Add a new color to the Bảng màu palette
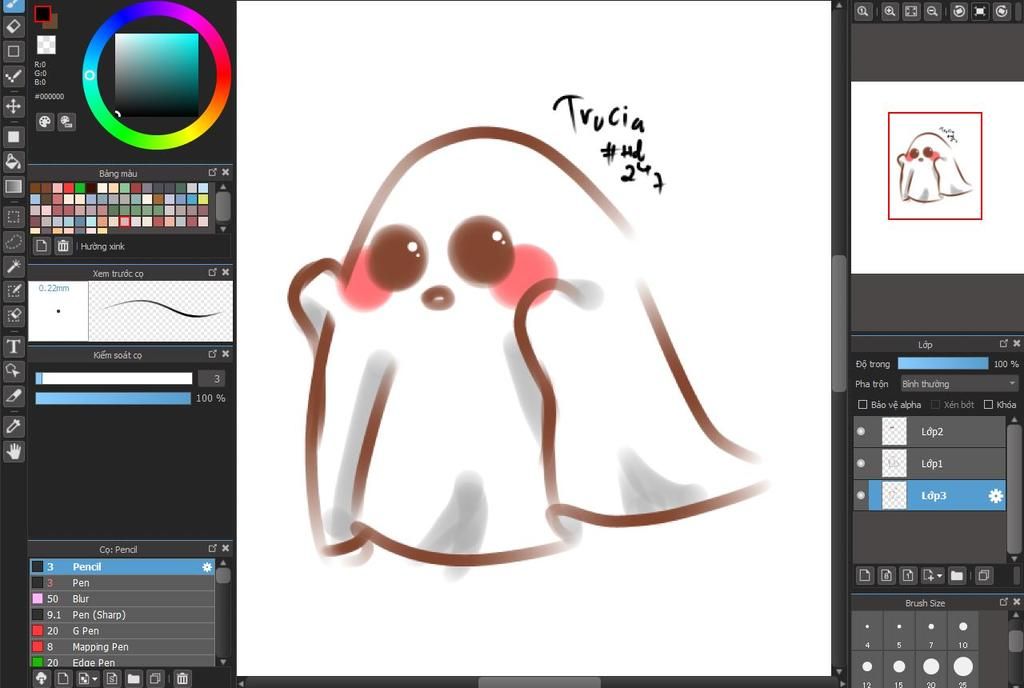The width and height of the screenshot is (1024, 688). [x=41, y=246]
